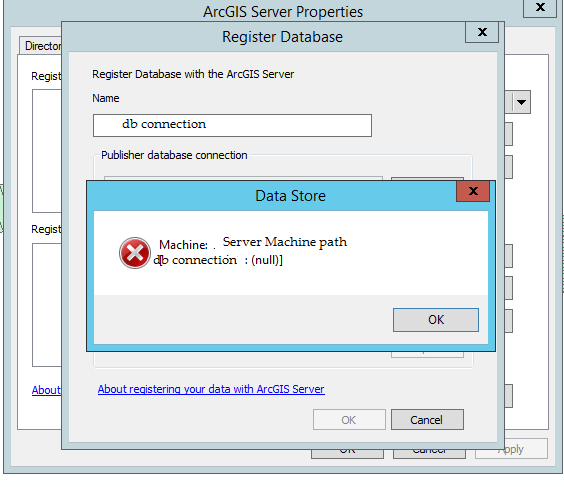Cancel the Register Database dialog
The width and height of the screenshot is (564, 487).
(x=427, y=419)
